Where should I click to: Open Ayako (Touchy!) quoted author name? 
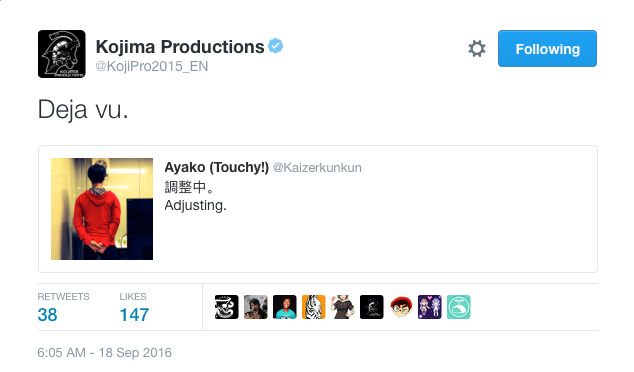point(216,167)
